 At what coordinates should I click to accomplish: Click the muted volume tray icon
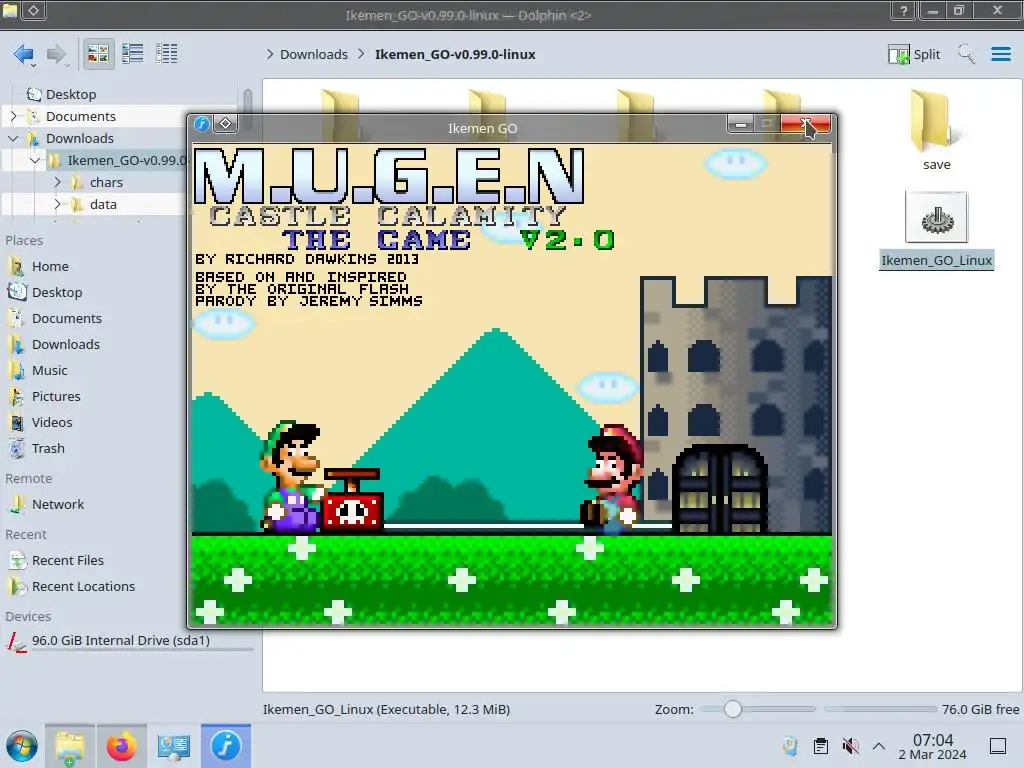coord(850,746)
